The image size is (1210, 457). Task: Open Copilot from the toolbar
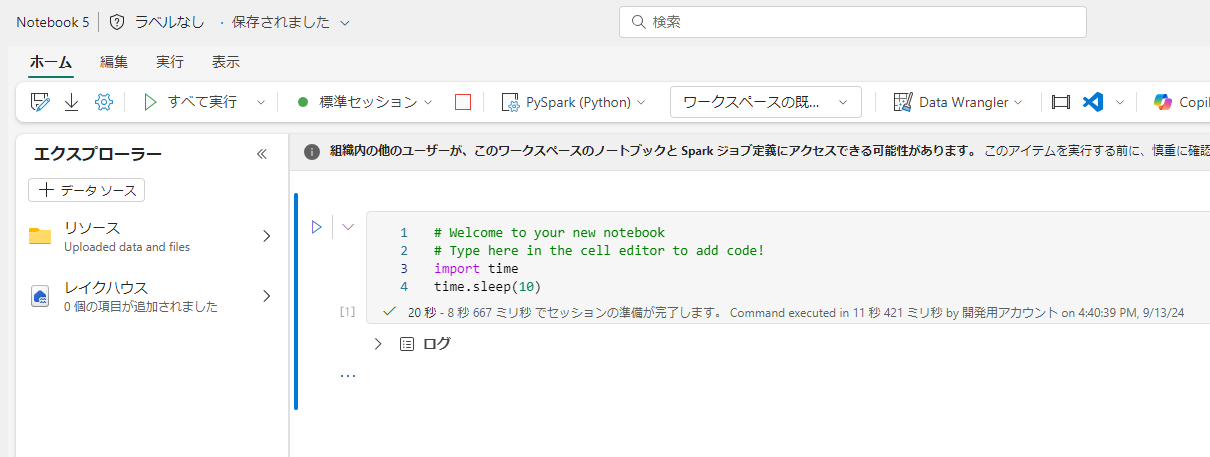click(x=1181, y=102)
